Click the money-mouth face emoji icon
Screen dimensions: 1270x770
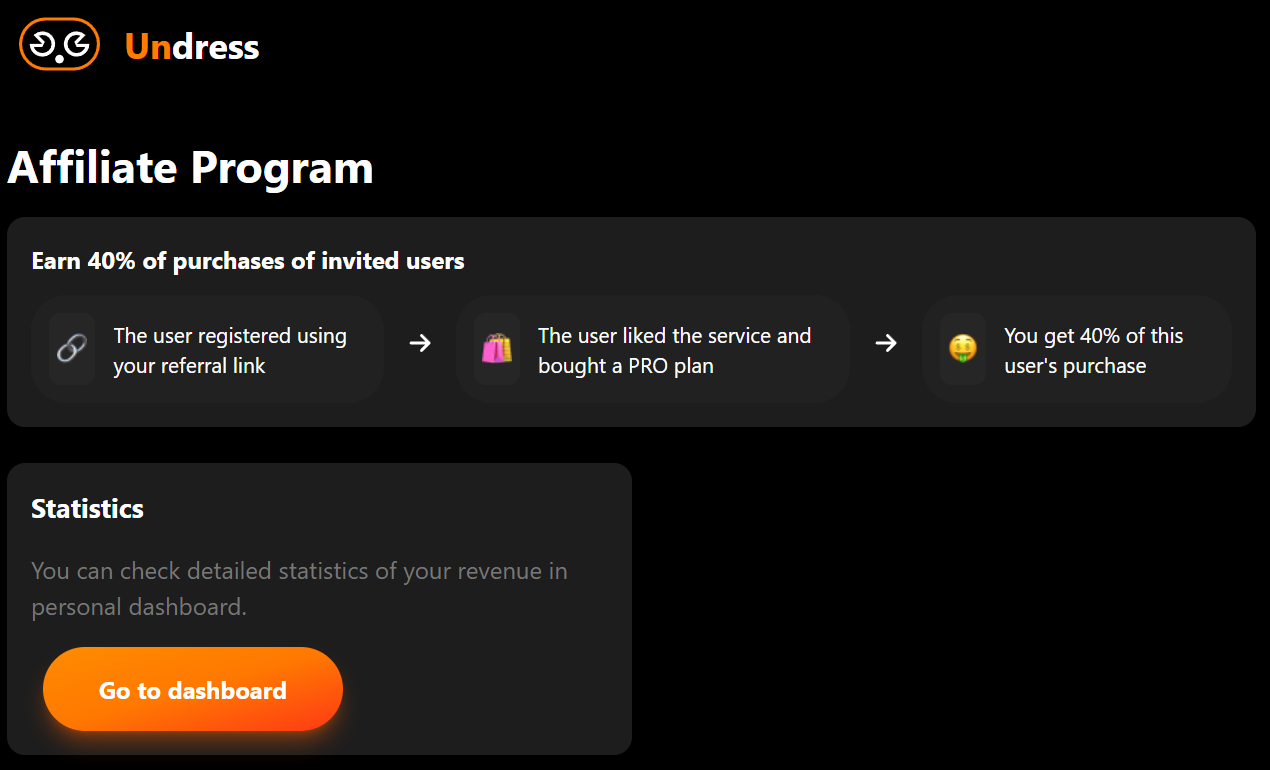[962, 349]
